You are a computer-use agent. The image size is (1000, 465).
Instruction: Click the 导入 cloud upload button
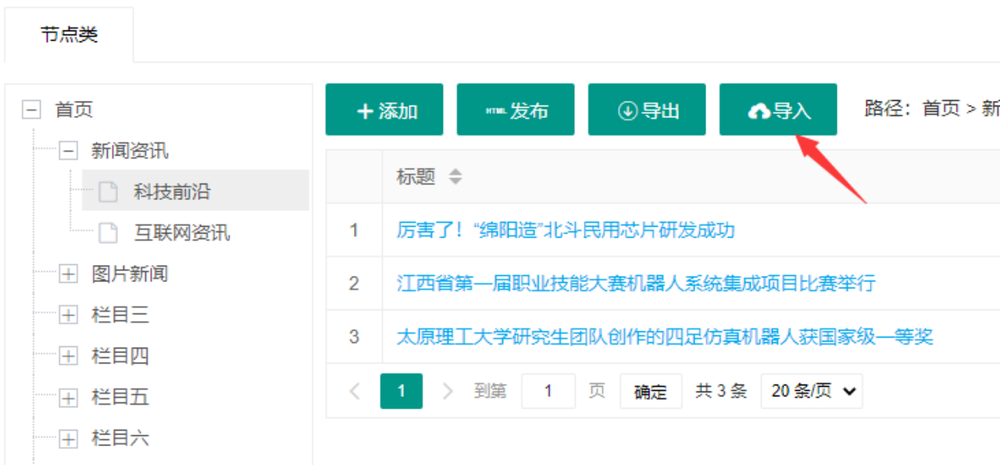click(x=778, y=110)
